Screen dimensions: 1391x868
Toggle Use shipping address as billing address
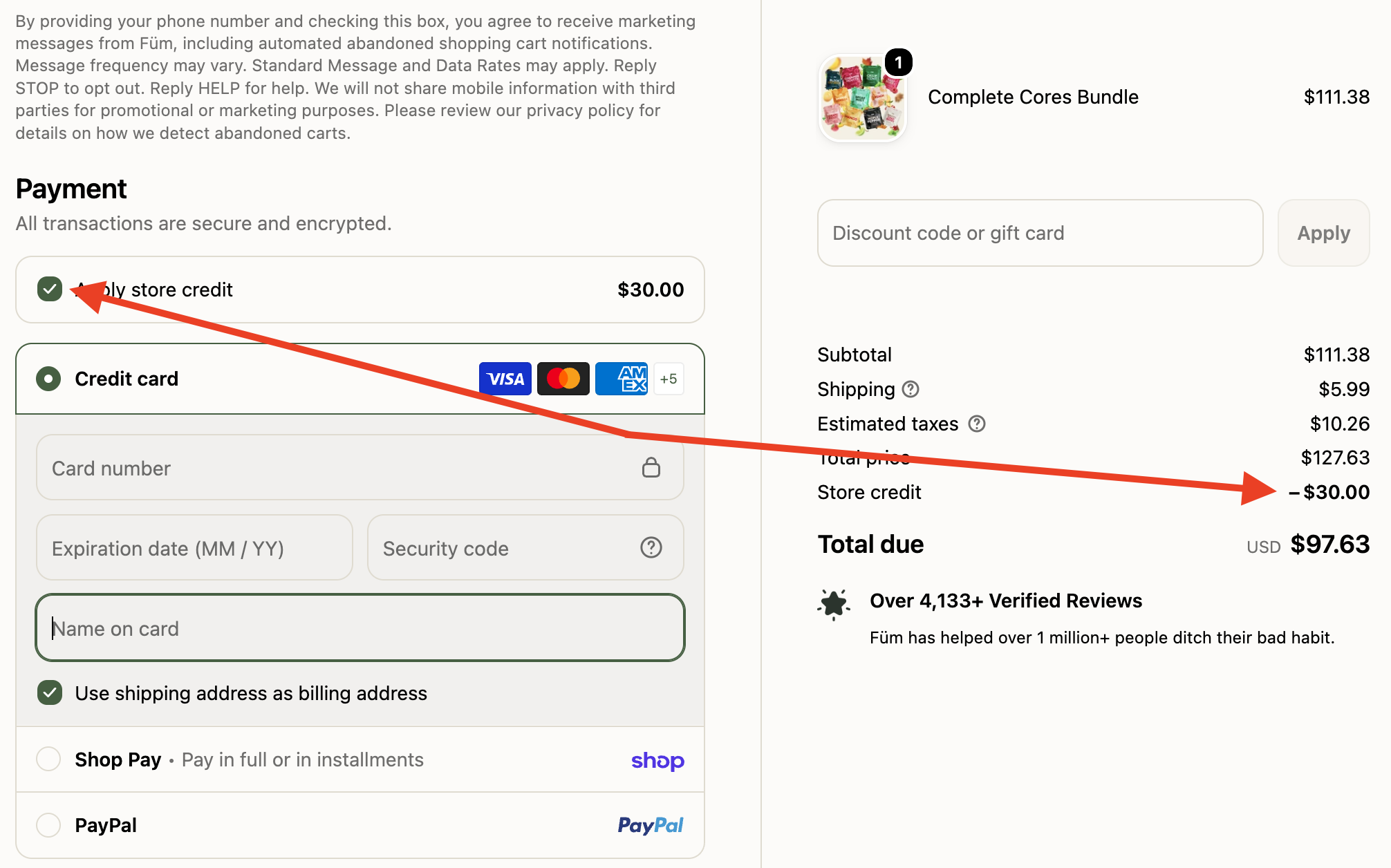(x=50, y=692)
